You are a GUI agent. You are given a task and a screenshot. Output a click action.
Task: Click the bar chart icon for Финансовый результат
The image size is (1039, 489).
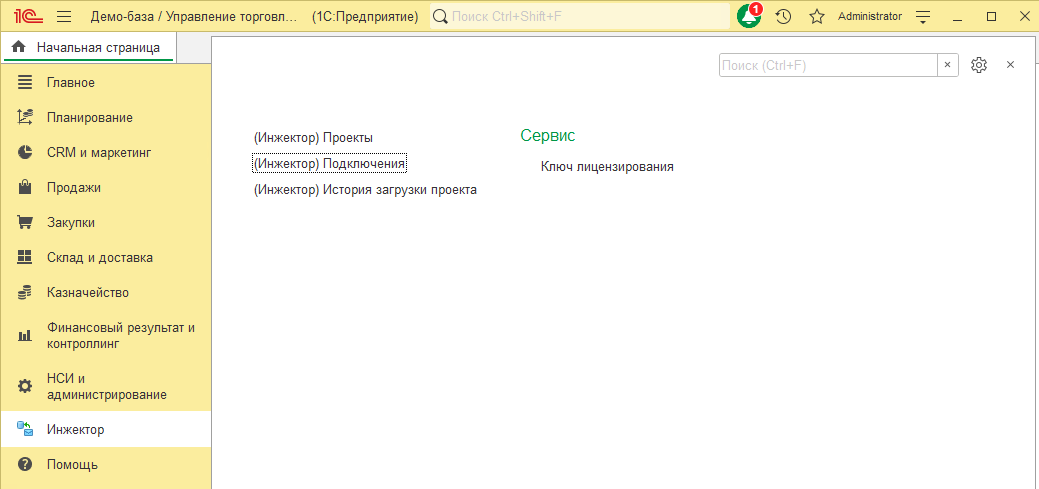pyautogui.click(x=25, y=336)
